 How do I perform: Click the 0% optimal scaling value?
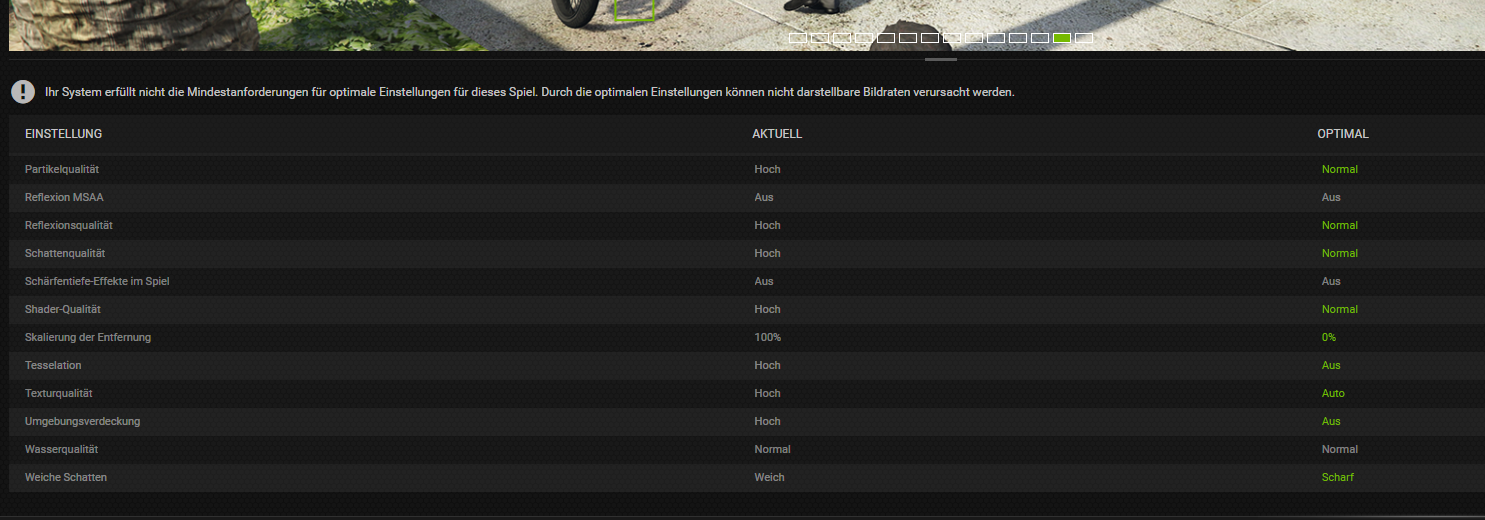coord(1329,337)
